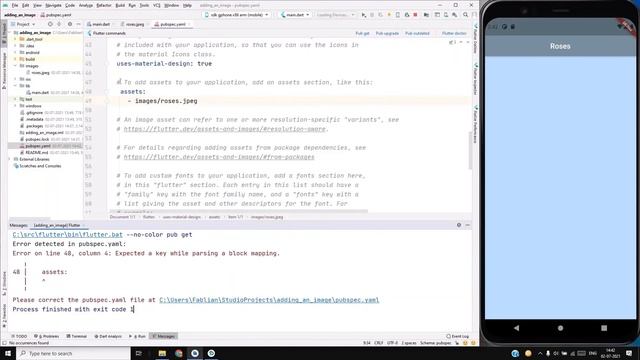Hide the Project panel with the minus icon
Image resolution: width=640 pixels, height=360 pixels.
click(x=78, y=24)
